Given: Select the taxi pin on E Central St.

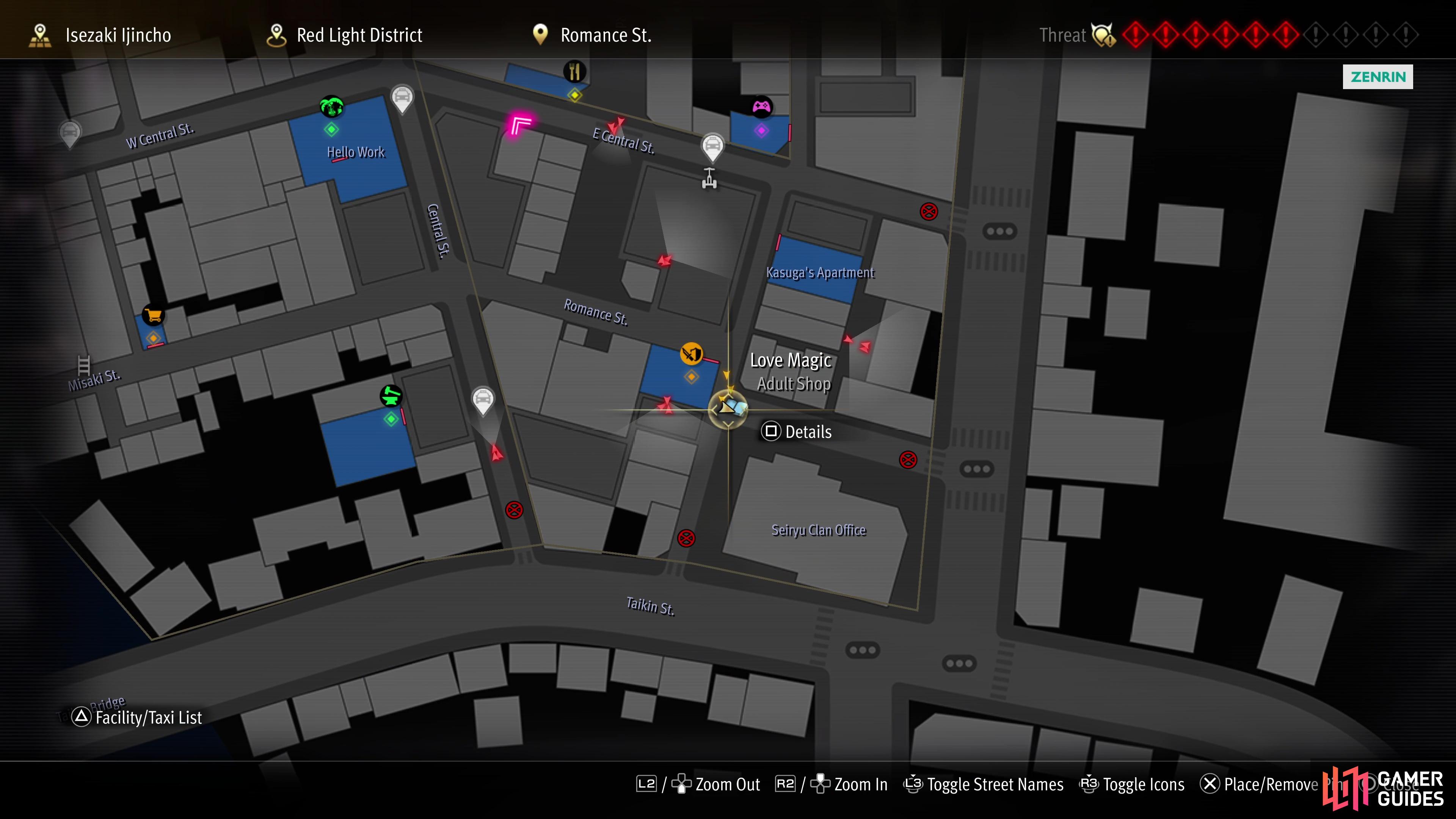Looking at the screenshot, I should 712,148.
